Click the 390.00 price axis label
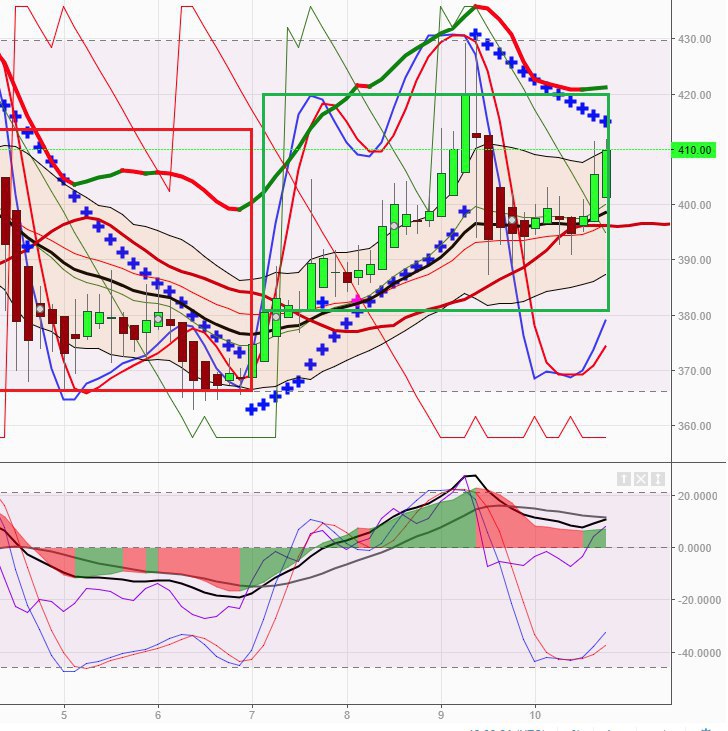The width and height of the screenshot is (728, 731). point(694,260)
